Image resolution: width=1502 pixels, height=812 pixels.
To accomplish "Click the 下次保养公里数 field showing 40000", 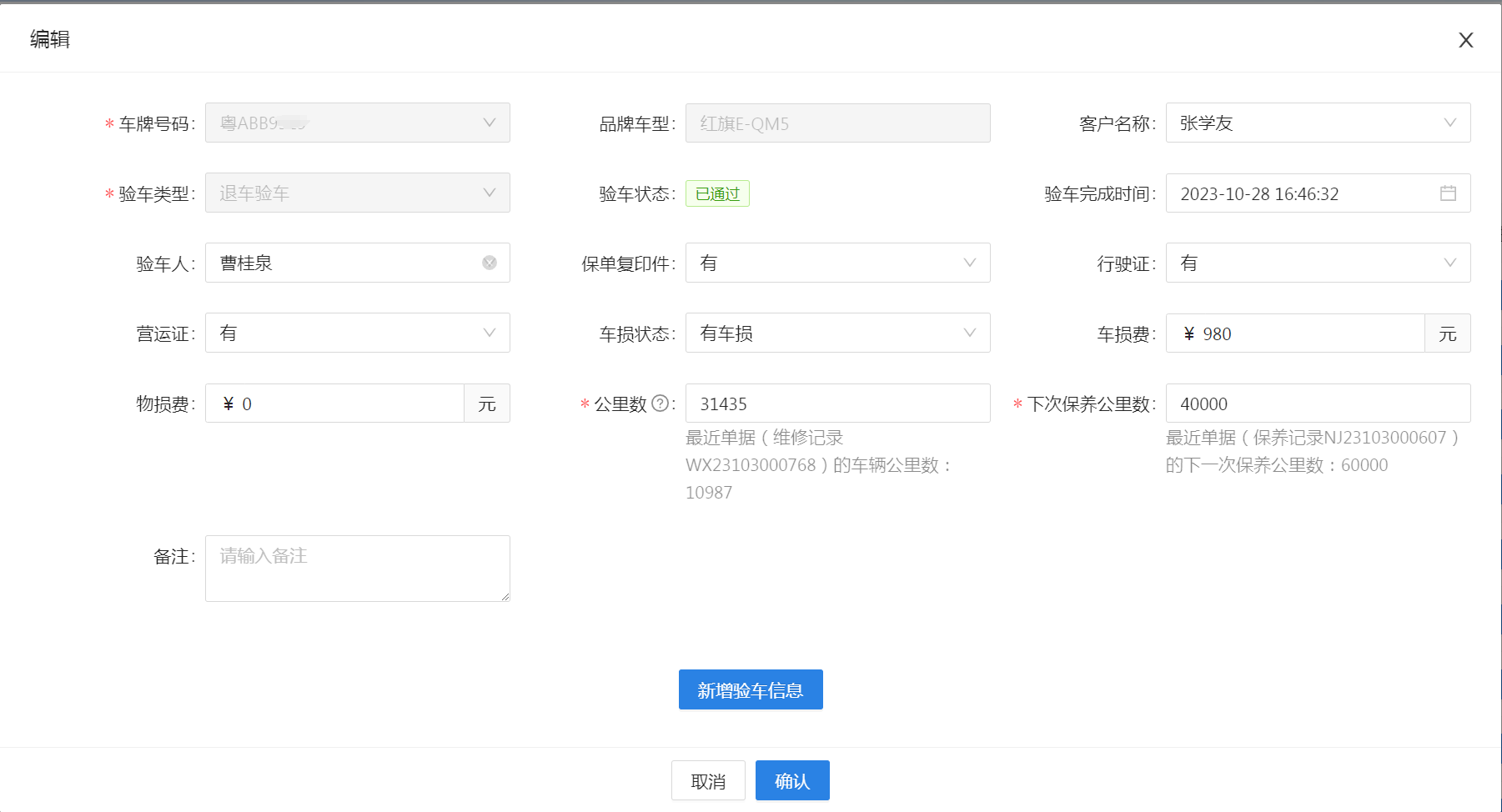I will 1318,403.
